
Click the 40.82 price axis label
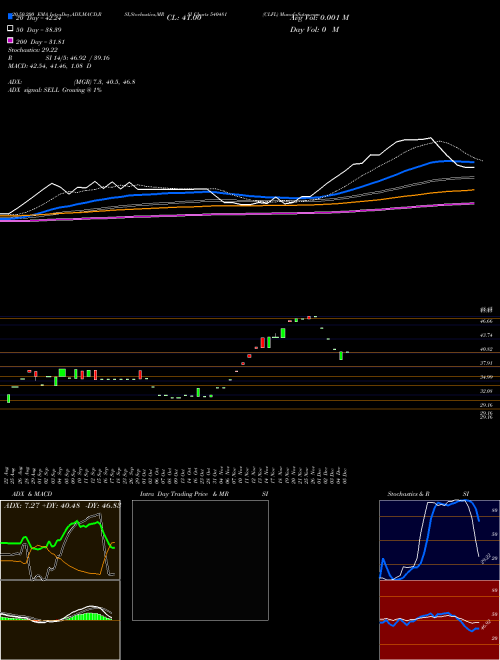coord(486,349)
